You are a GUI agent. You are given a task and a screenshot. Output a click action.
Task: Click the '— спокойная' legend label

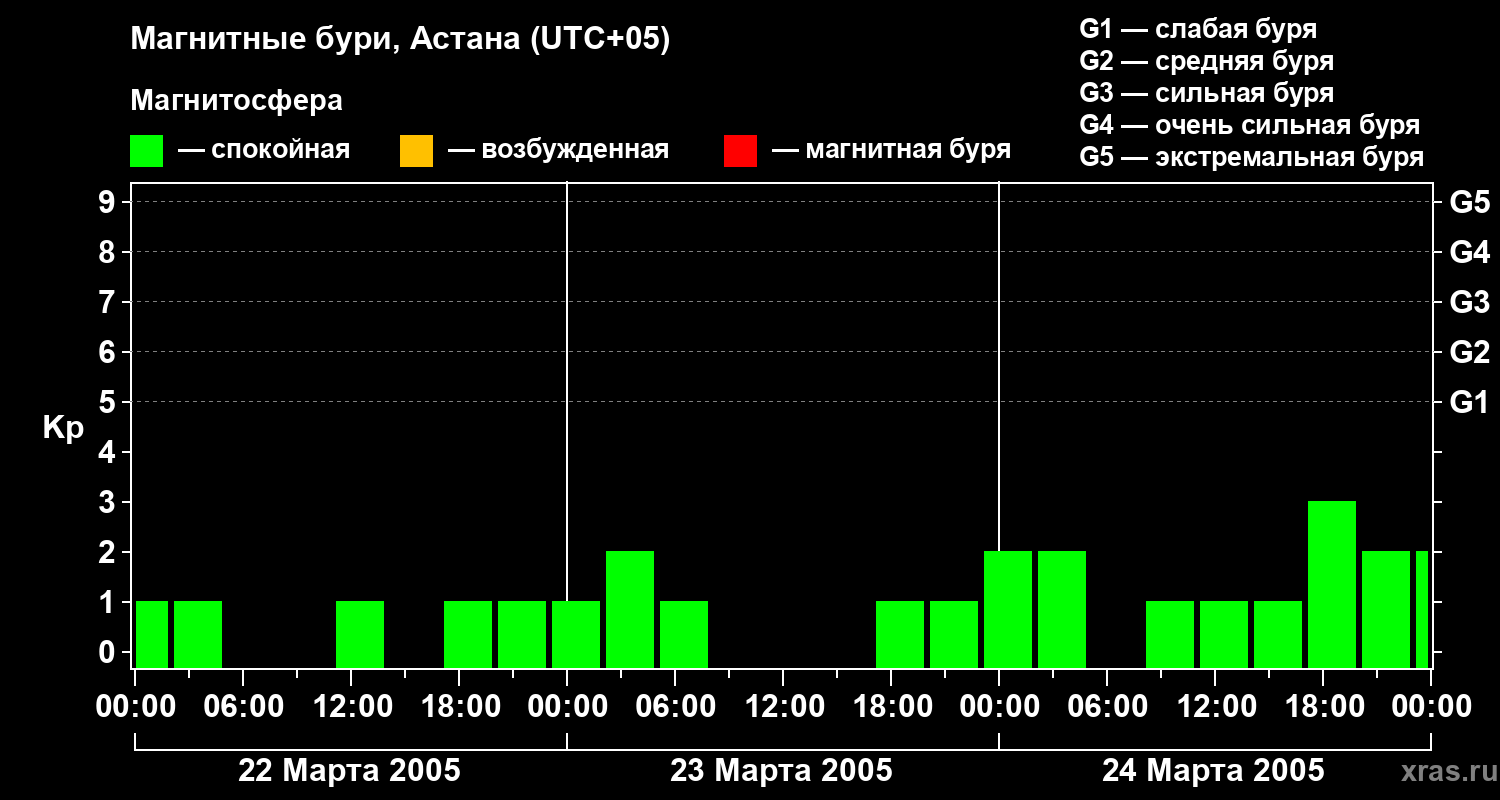click(264, 151)
